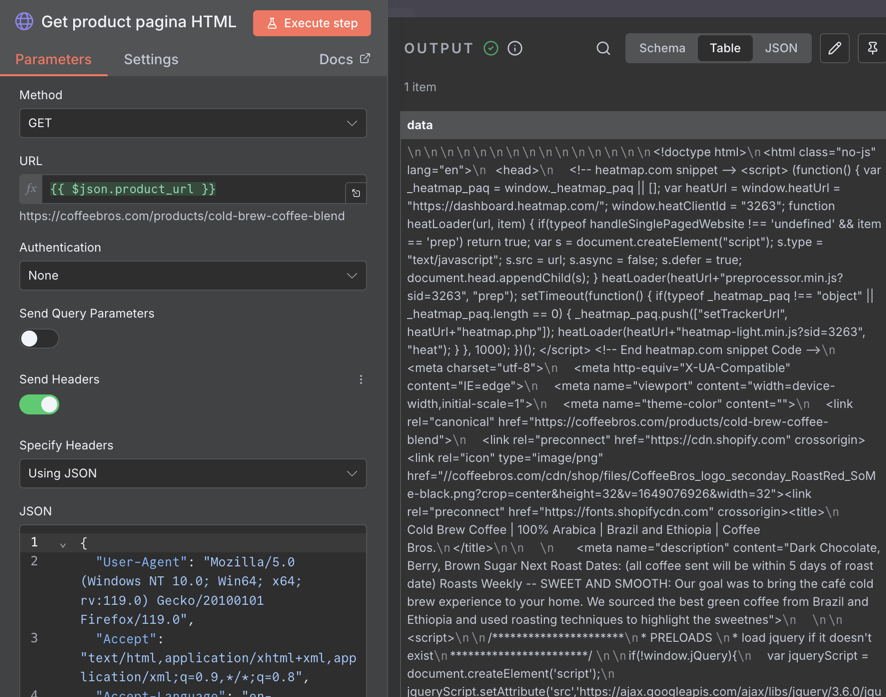This screenshot has width=886, height=697.
Task: Click JSON editor line number 2
Action: pyautogui.click(x=34, y=561)
